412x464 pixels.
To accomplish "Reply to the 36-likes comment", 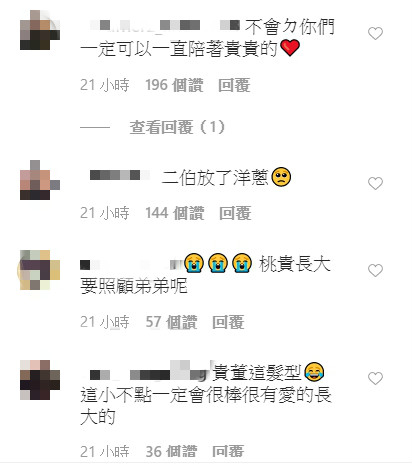I will pos(228,451).
